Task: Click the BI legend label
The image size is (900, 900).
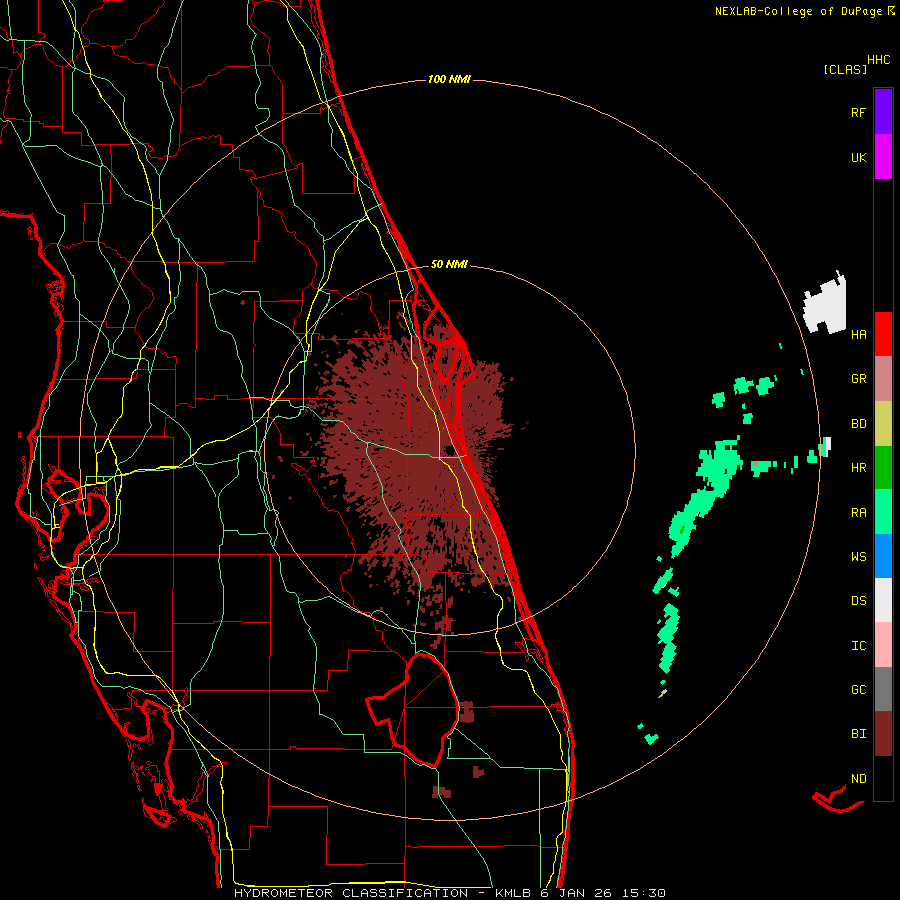Action: click(858, 734)
